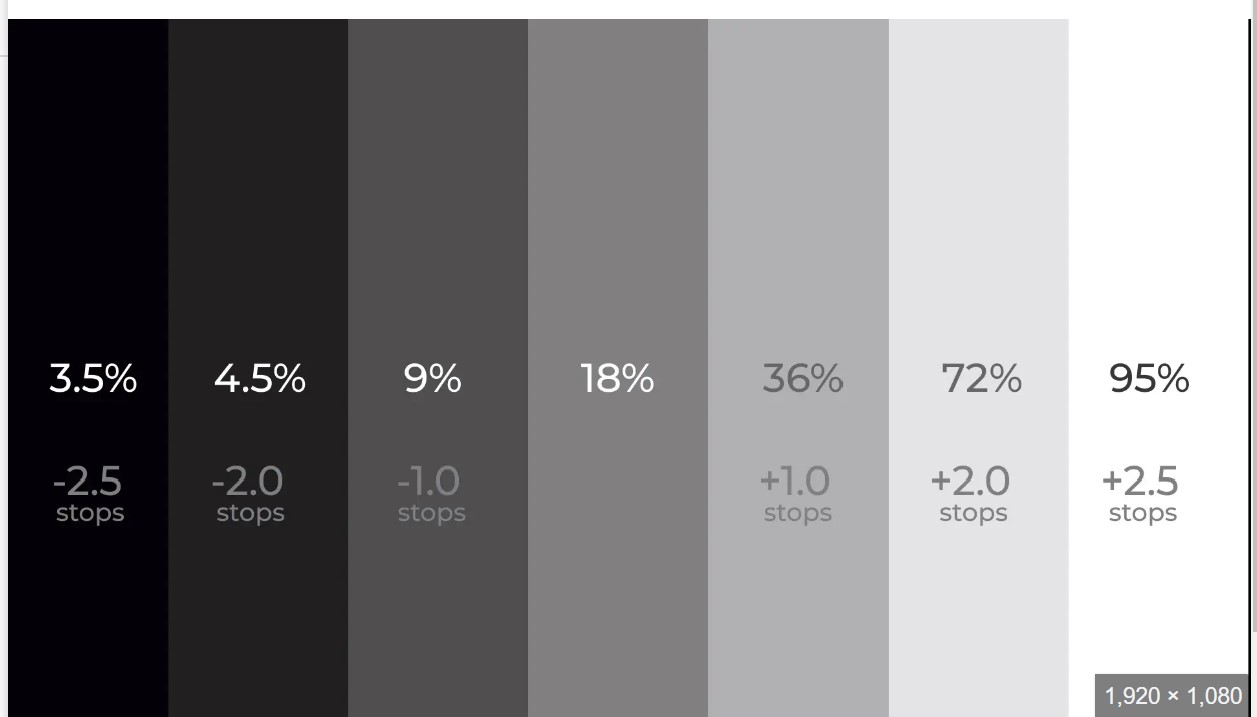Select the 36% light gray swatch
1257x717 pixels.
[x=798, y=200]
